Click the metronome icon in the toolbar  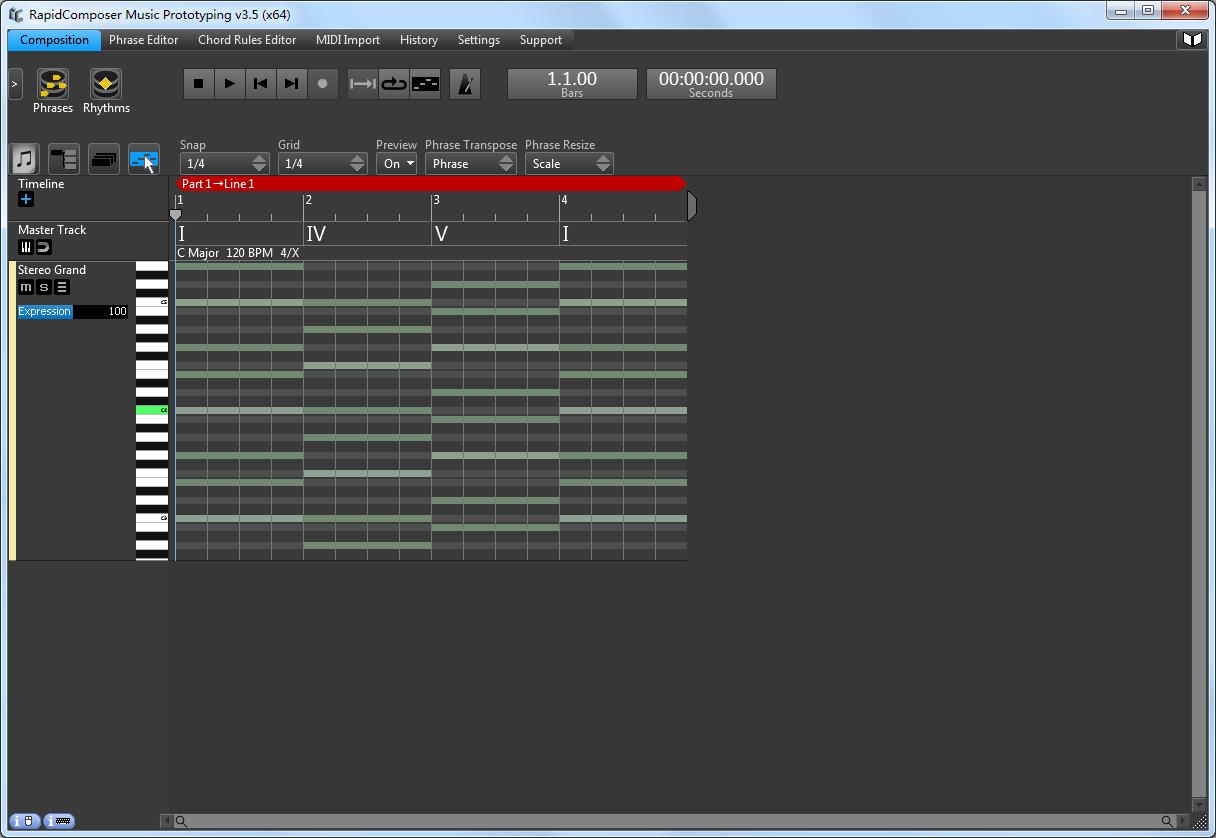click(464, 84)
